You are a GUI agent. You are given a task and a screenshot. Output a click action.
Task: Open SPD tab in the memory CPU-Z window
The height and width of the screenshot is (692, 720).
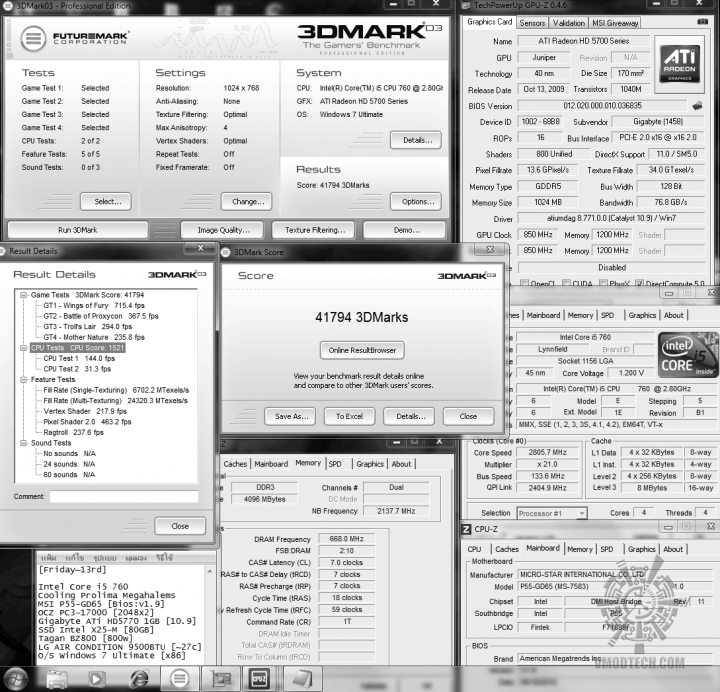coord(335,464)
